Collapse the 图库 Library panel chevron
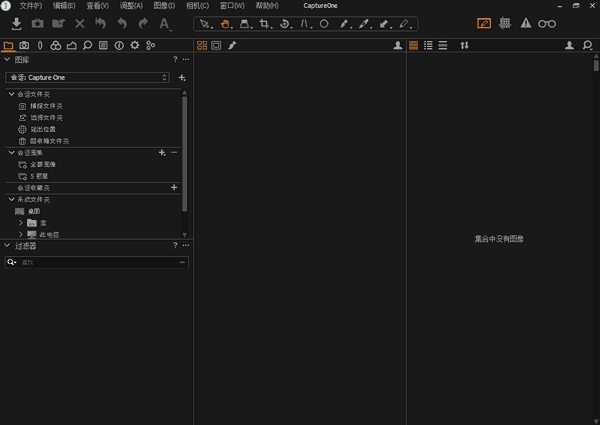This screenshot has height=425, width=600. (x=7, y=60)
